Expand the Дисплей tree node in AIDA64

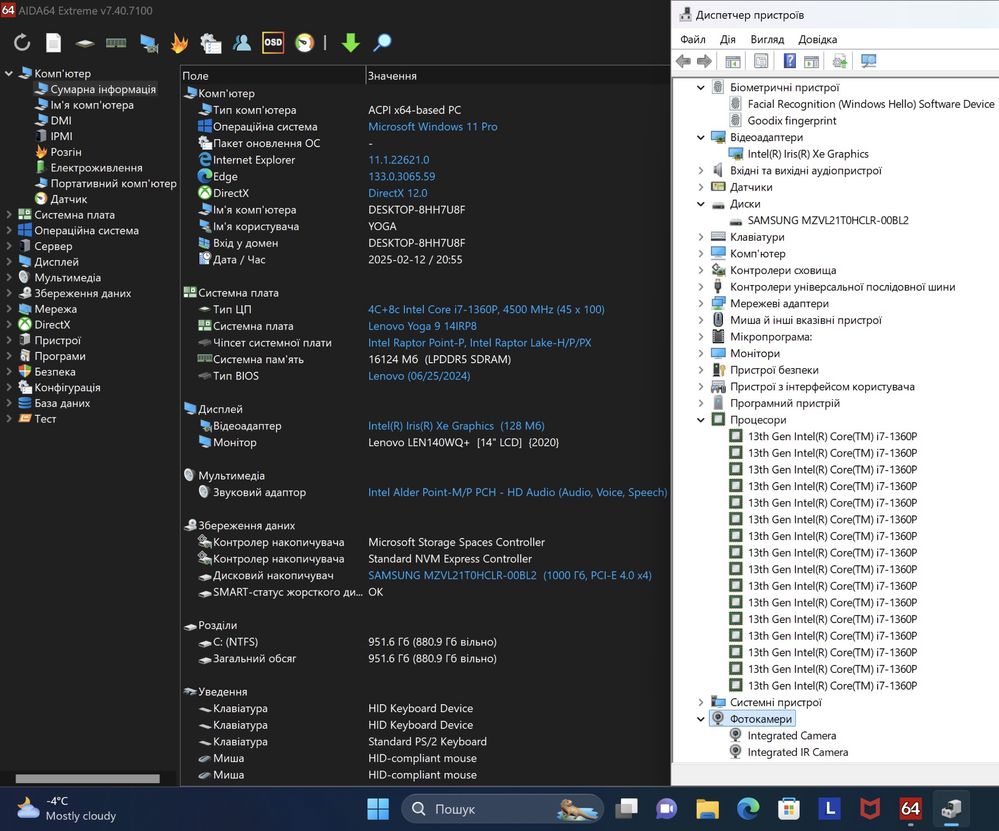(x=9, y=262)
